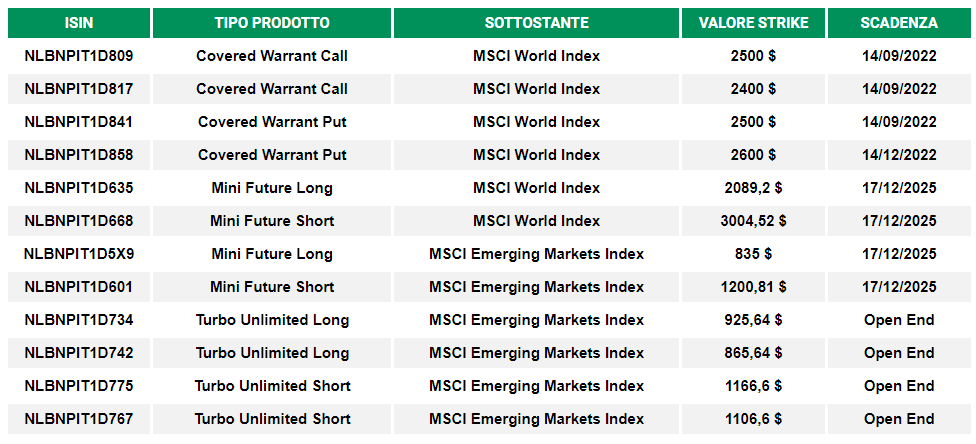The width and height of the screenshot is (976, 444).
Task: Click the VALORE STRIKE column header
Action: click(x=753, y=23)
